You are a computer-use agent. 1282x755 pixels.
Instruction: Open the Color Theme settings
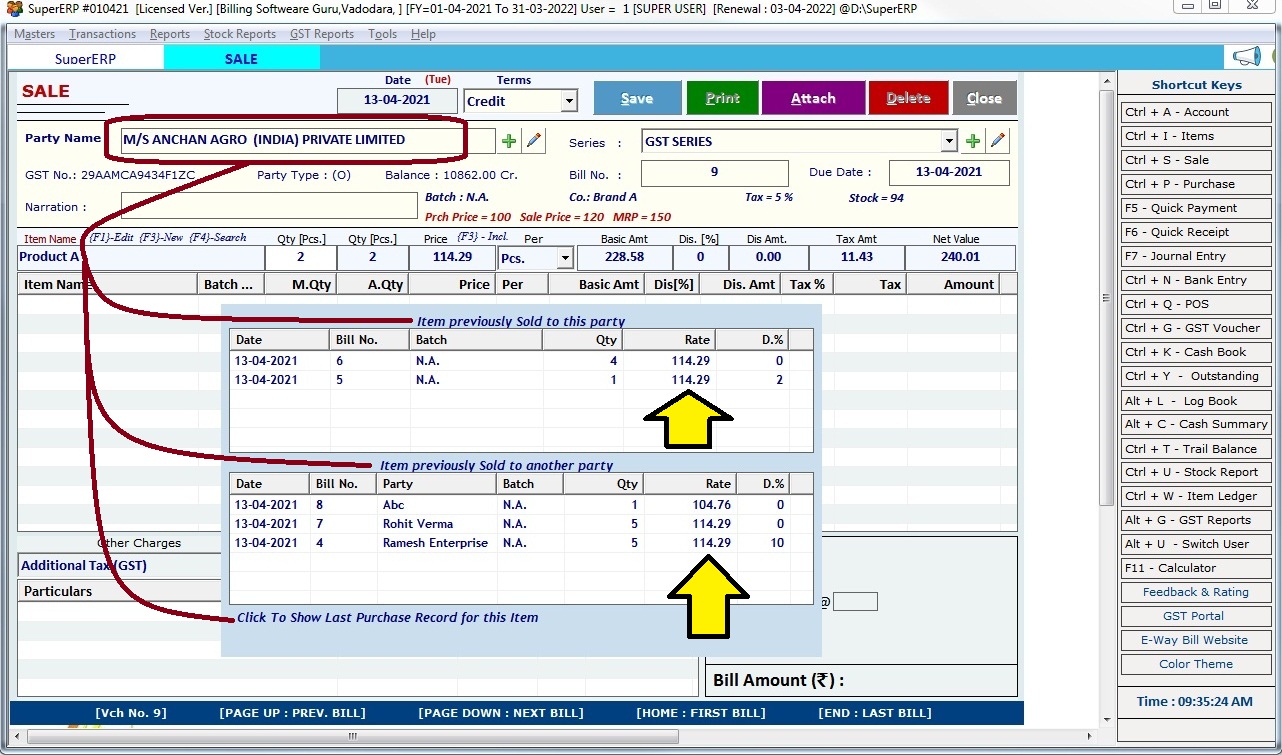[1195, 664]
